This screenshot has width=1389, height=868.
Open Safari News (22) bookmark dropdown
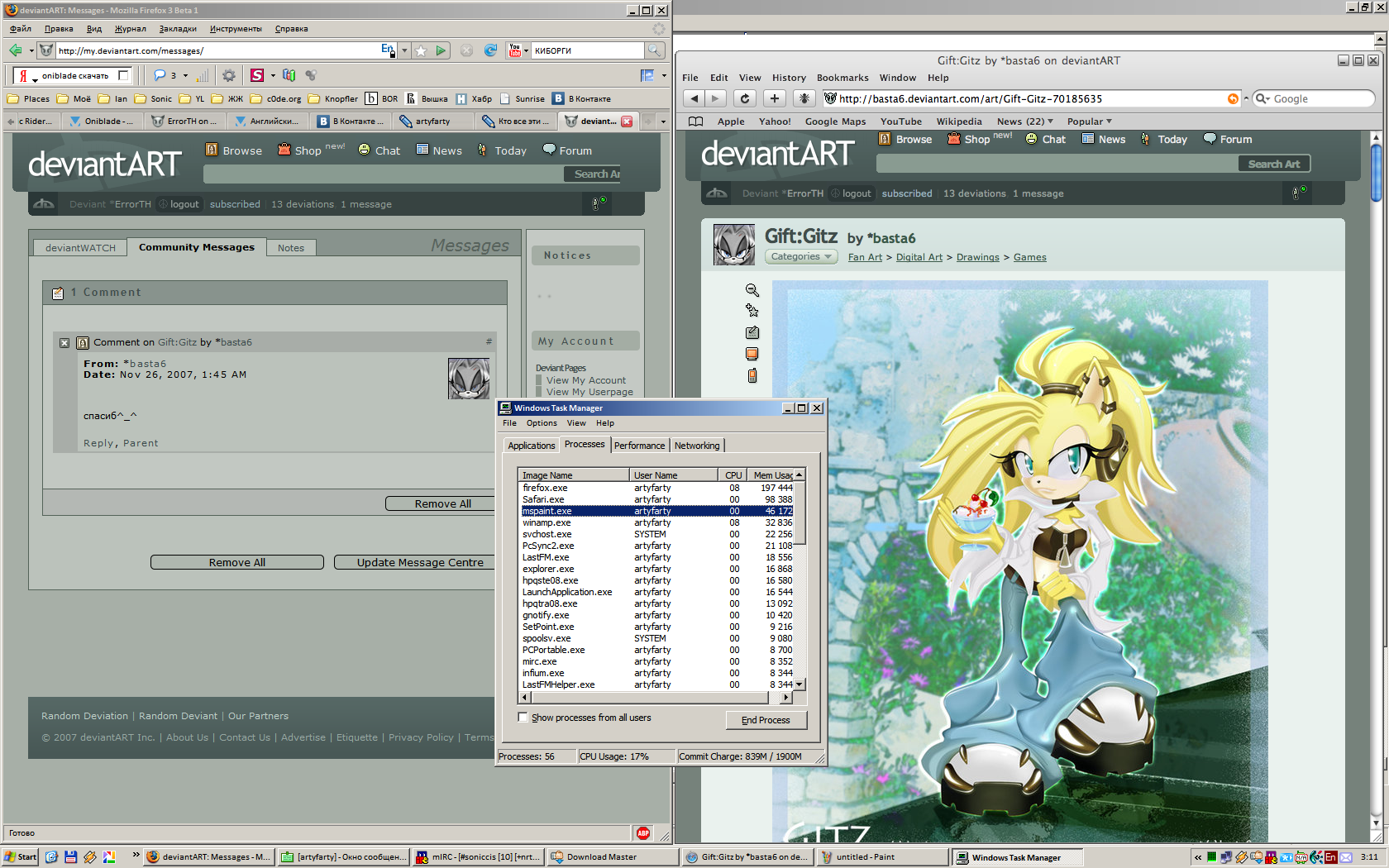(x=1025, y=122)
